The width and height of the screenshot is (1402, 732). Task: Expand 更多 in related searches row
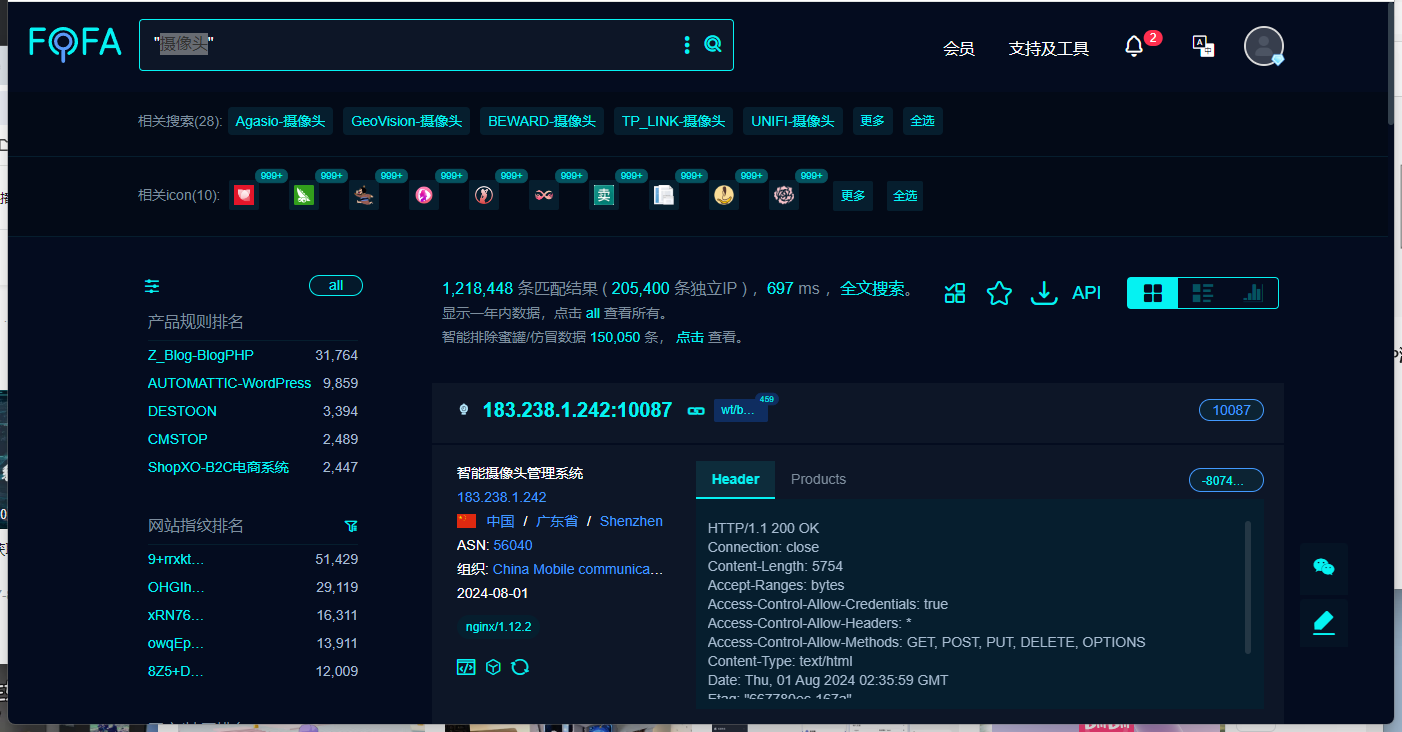(872, 121)
